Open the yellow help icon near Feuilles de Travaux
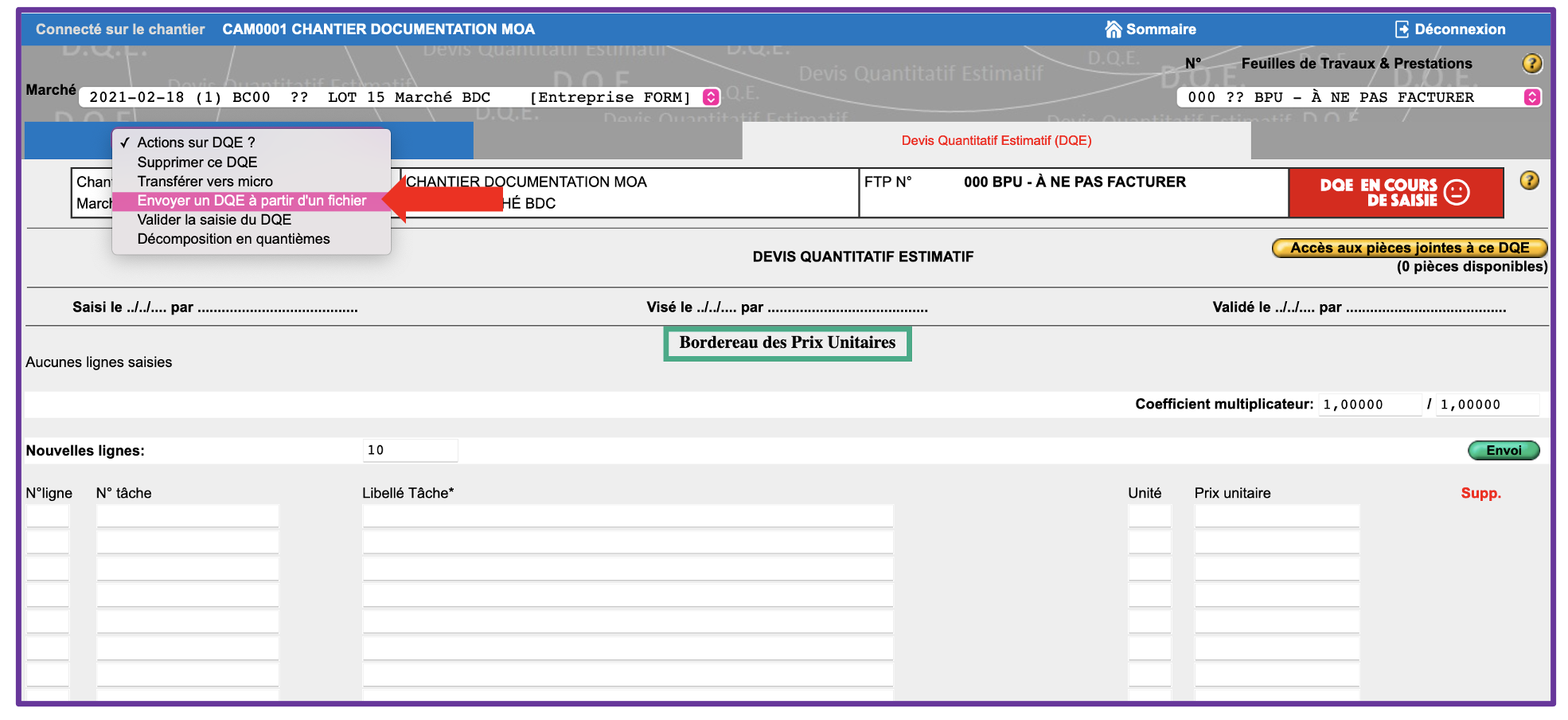 coord(1531,63)
